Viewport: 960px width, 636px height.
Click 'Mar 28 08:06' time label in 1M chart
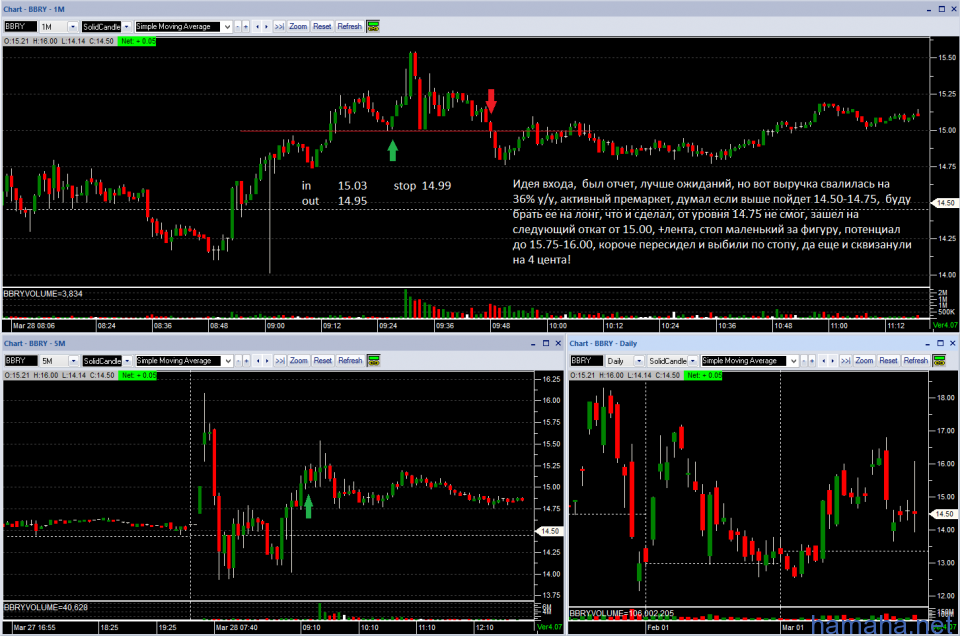tap(34, 326)
